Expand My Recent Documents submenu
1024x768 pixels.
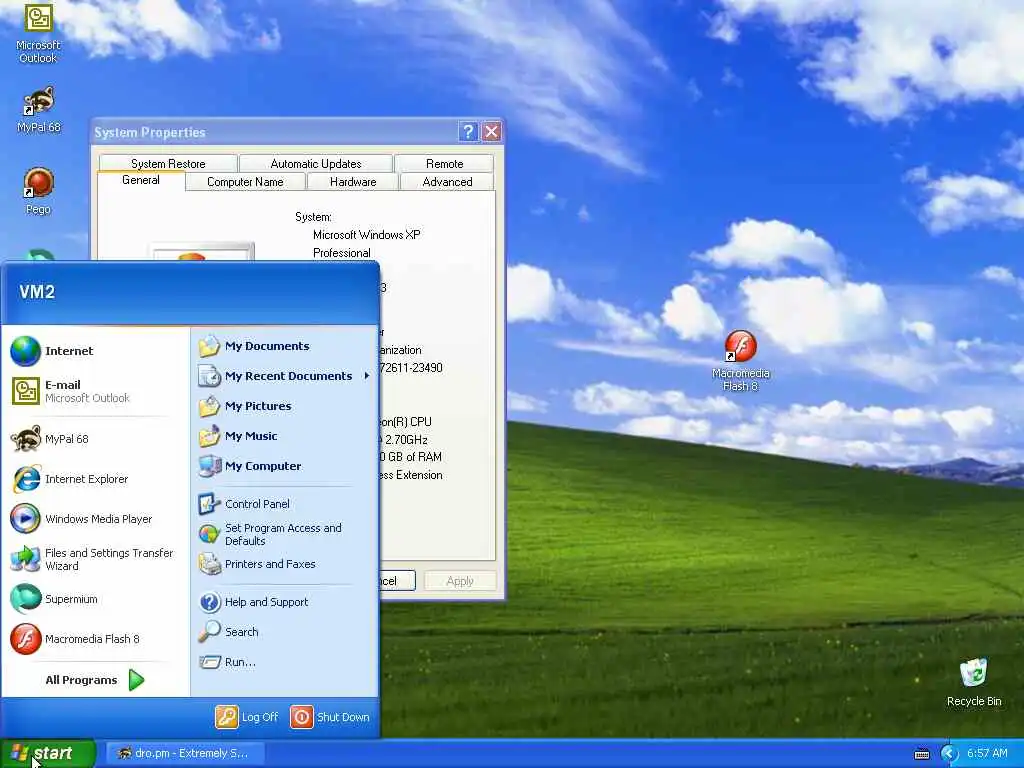pos(285,376)
